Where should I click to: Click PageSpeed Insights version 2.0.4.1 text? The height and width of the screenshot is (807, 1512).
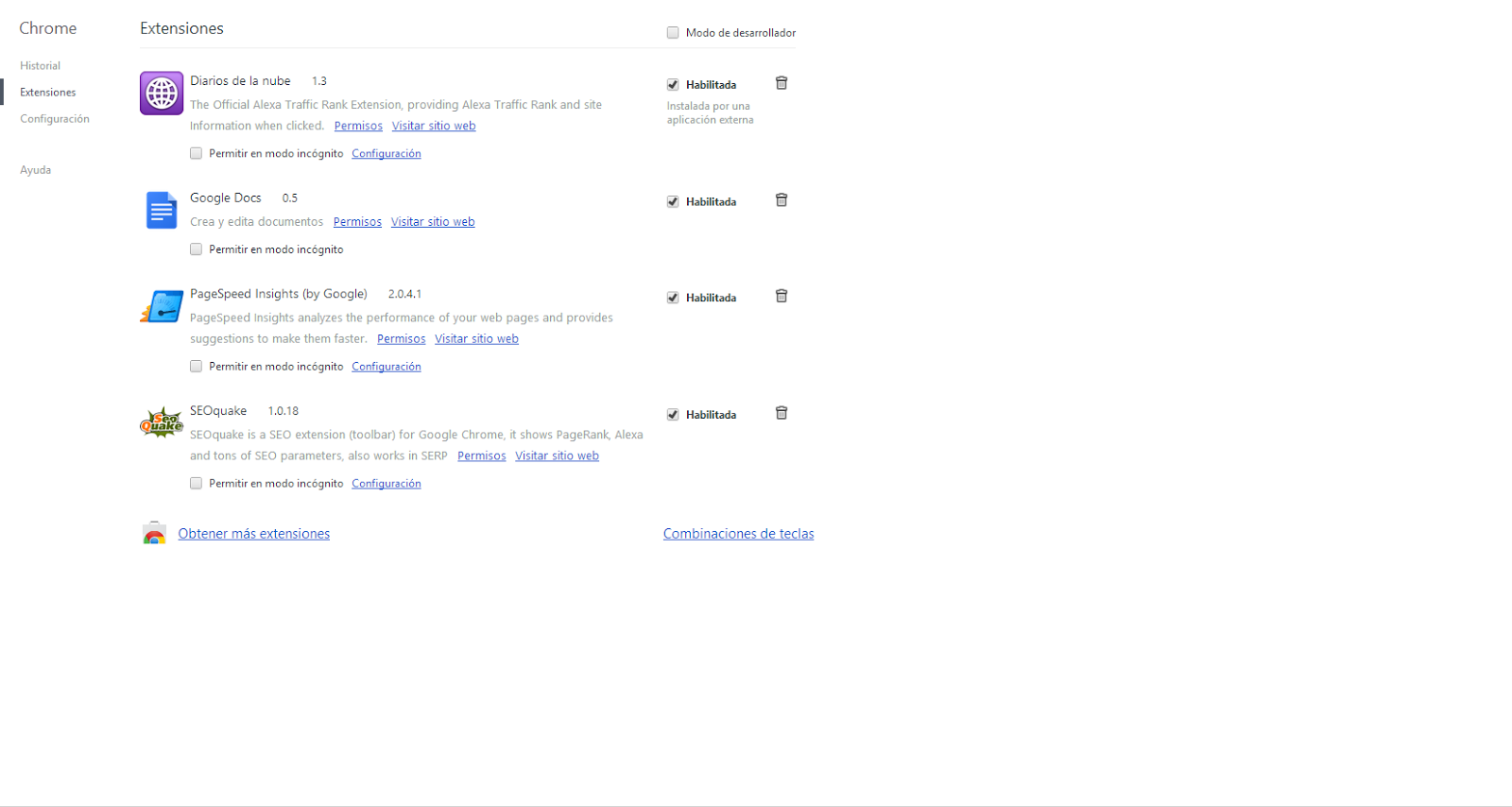coord(404,294)
